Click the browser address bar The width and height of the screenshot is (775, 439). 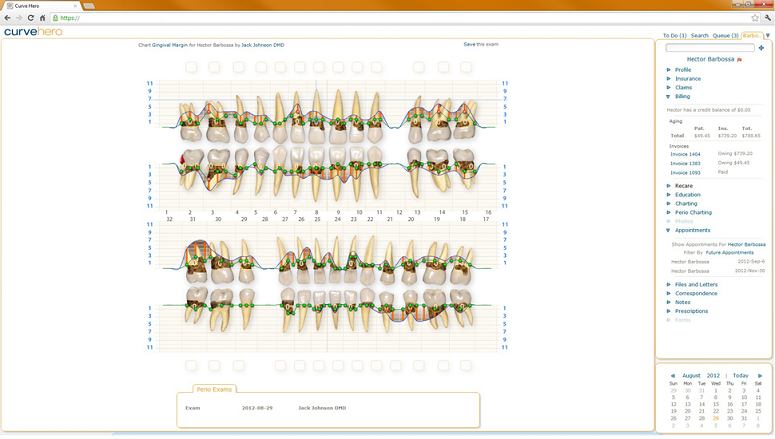tap(400, 18)
